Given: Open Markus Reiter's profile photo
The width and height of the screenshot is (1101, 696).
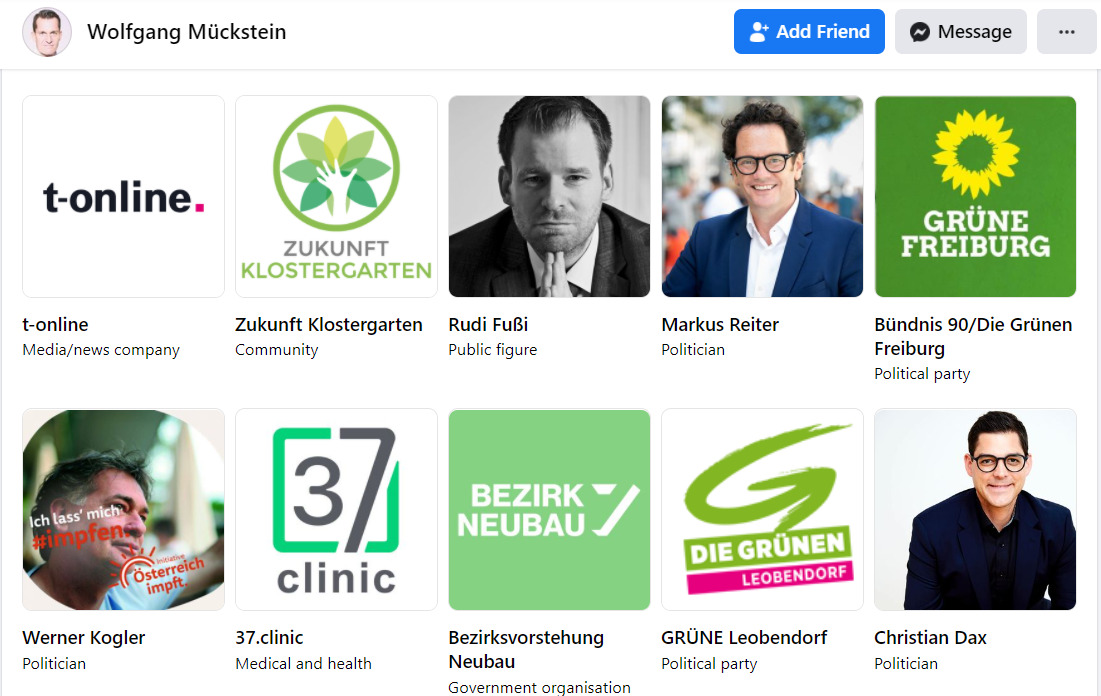Looking at the screenshot, I should click(763, 197).
